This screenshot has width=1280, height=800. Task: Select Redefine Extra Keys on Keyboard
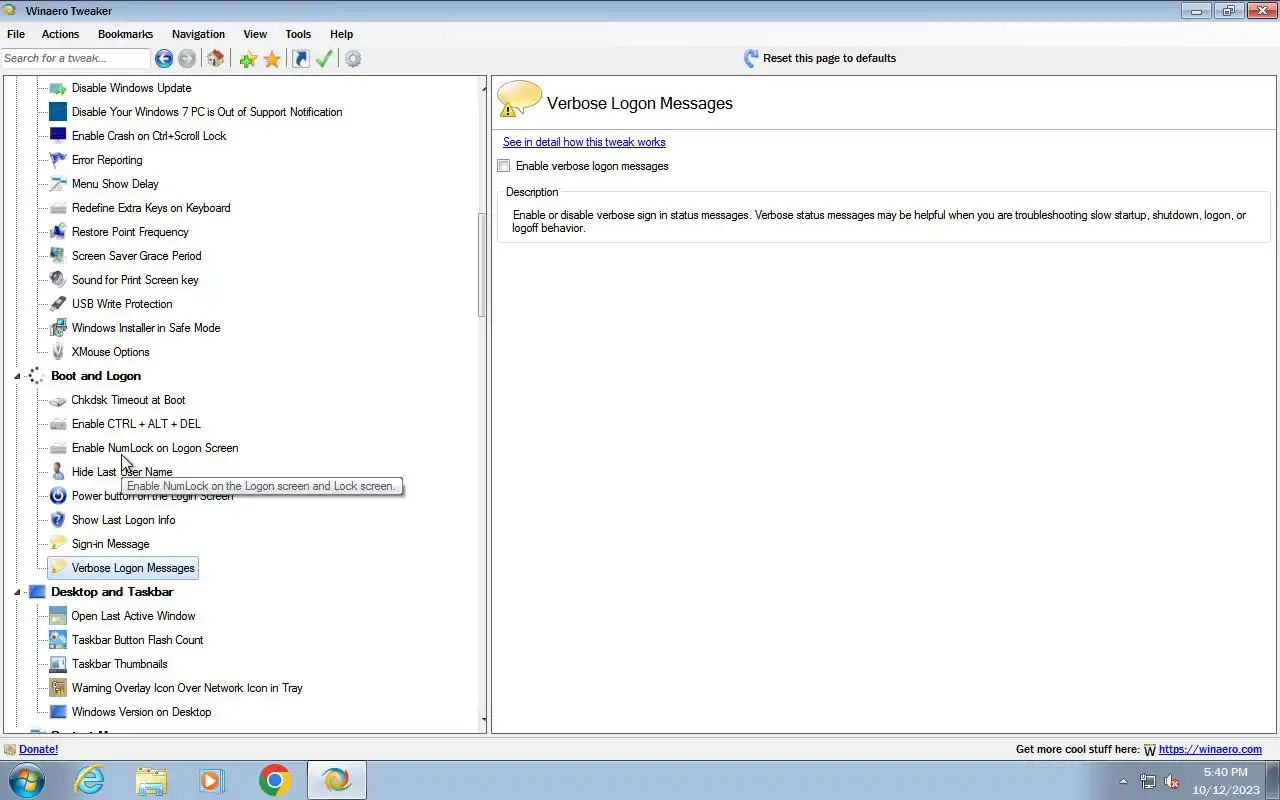pos(151,208)
